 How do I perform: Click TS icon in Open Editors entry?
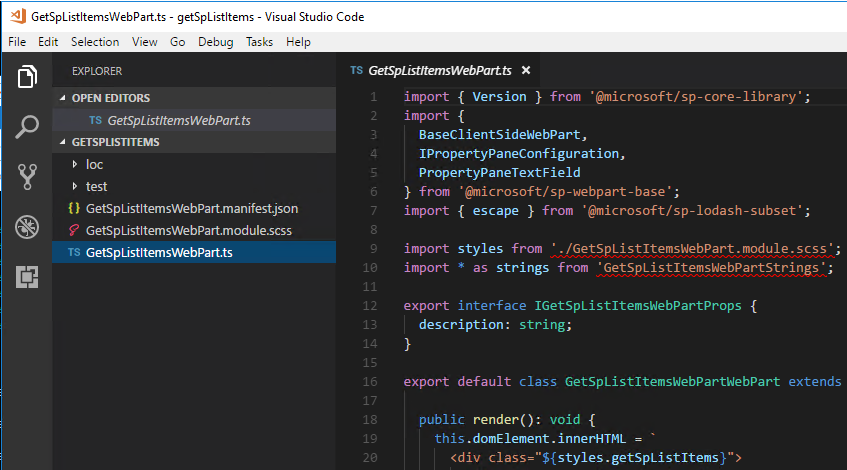tap(96, 120)
